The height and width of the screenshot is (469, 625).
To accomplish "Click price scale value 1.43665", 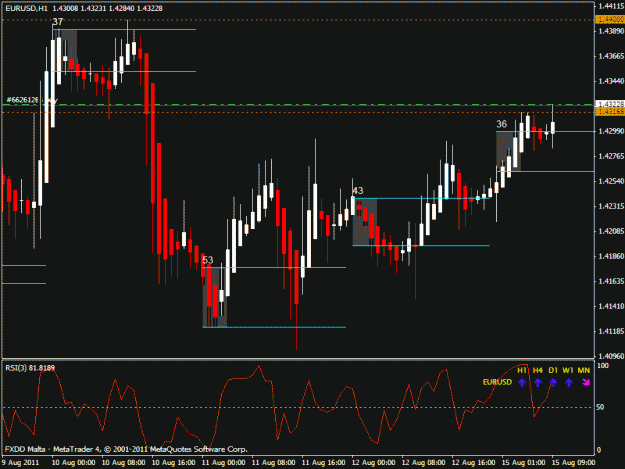I will tap(611, 56).
